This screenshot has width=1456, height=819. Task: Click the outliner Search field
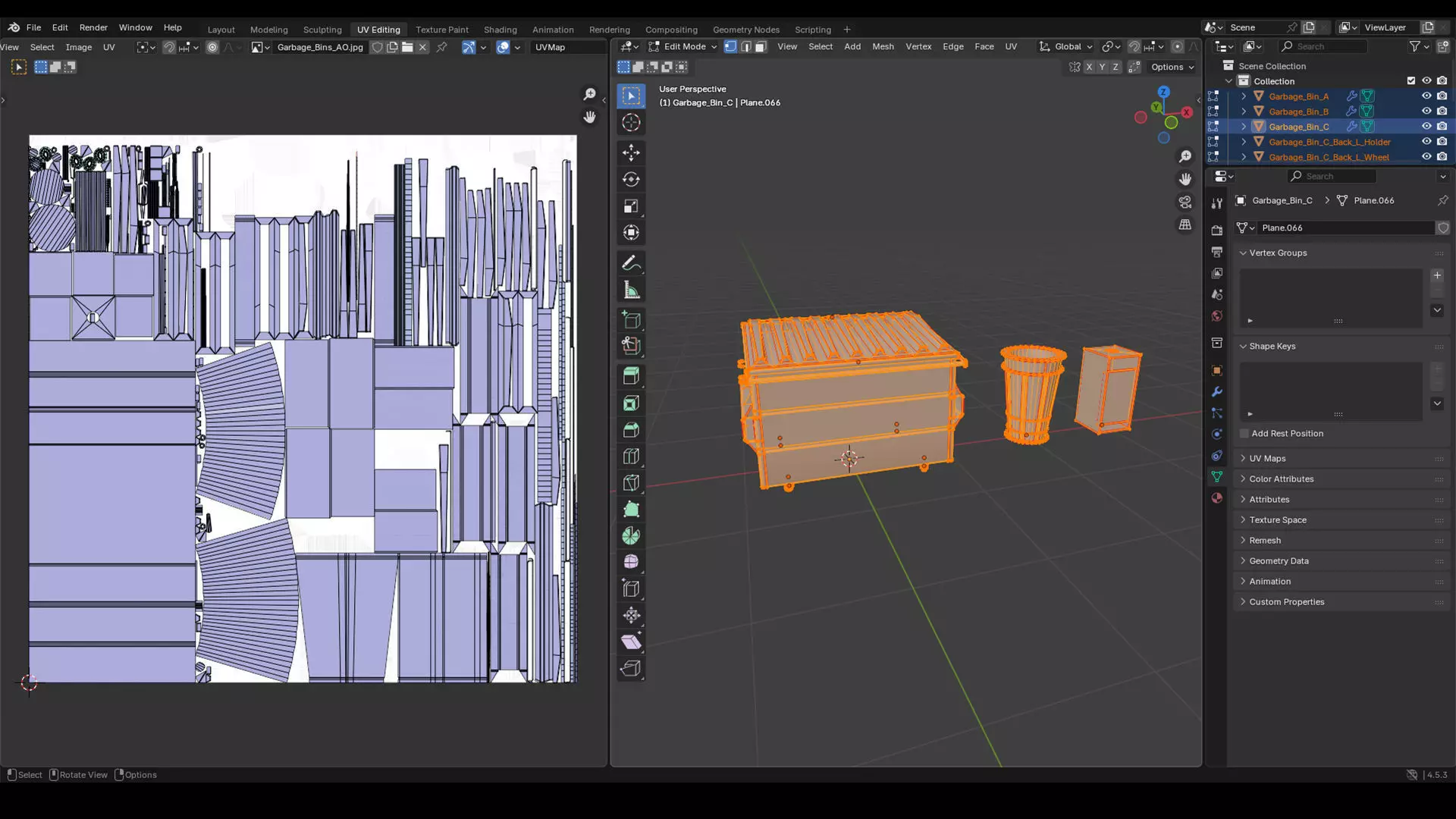point(1323,46)
